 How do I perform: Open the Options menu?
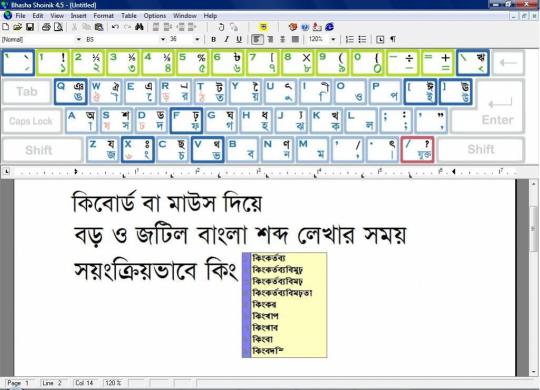155,16
